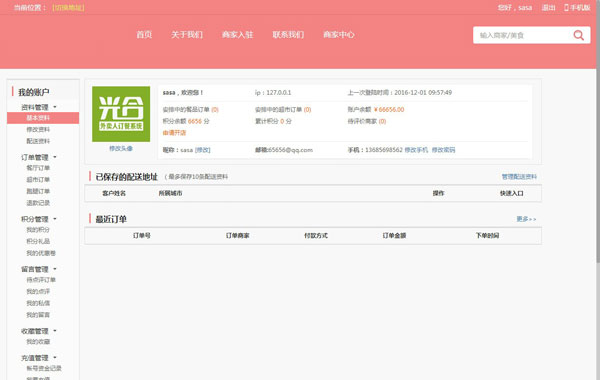Click the 订单商家 column header
Screen dimensions: 600x380
[238, 236]
